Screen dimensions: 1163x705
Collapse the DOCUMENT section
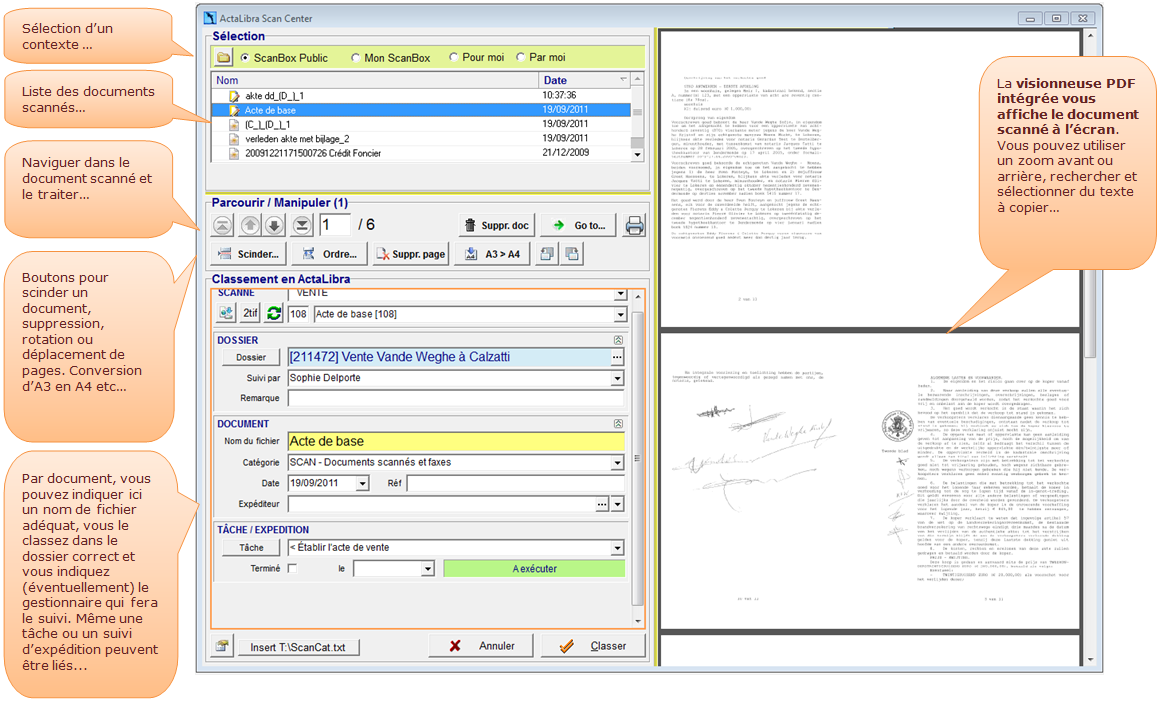(x=618, y=423)
